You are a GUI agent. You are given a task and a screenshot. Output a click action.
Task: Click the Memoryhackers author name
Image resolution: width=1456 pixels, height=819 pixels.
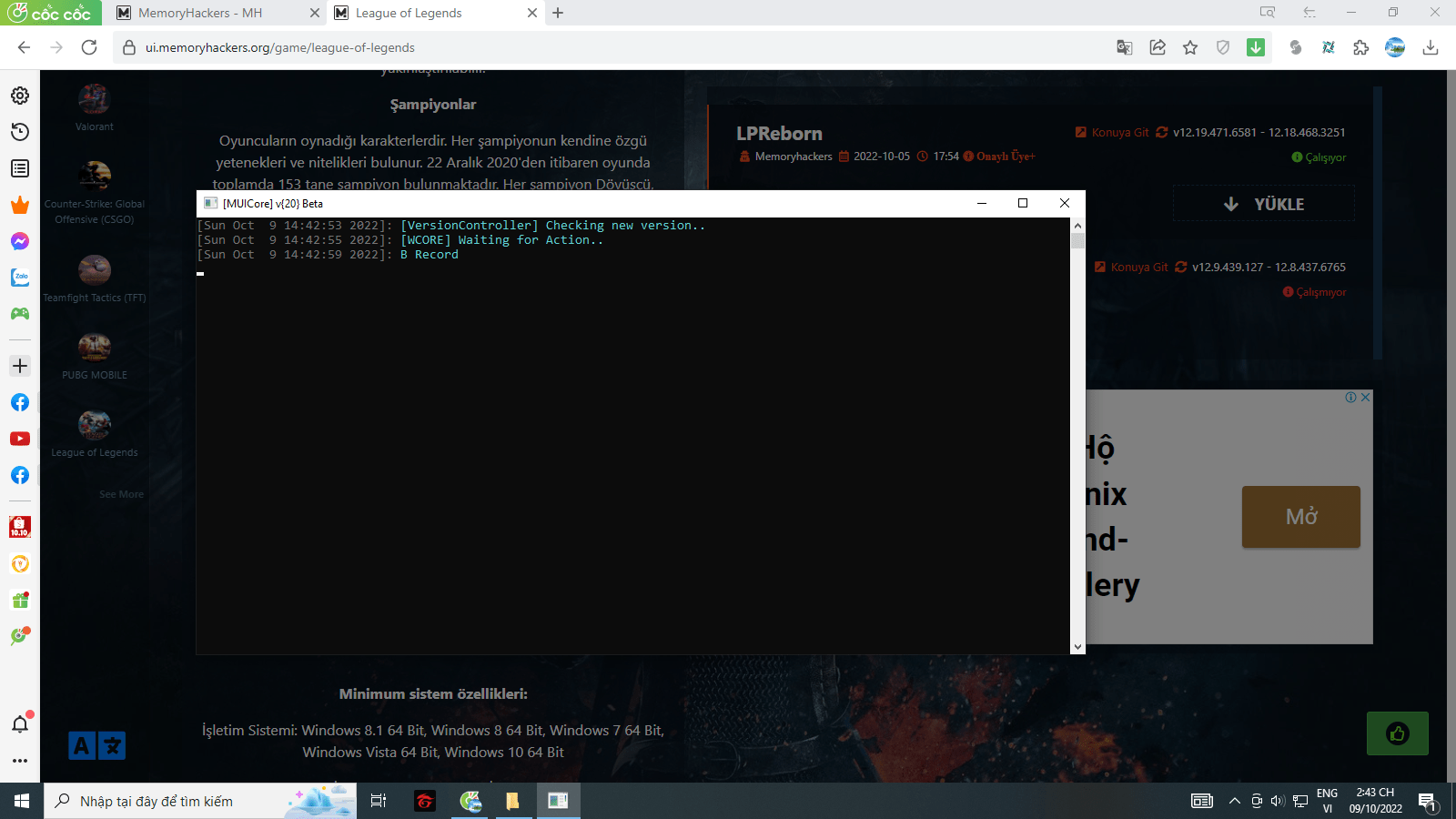[794, 157]
